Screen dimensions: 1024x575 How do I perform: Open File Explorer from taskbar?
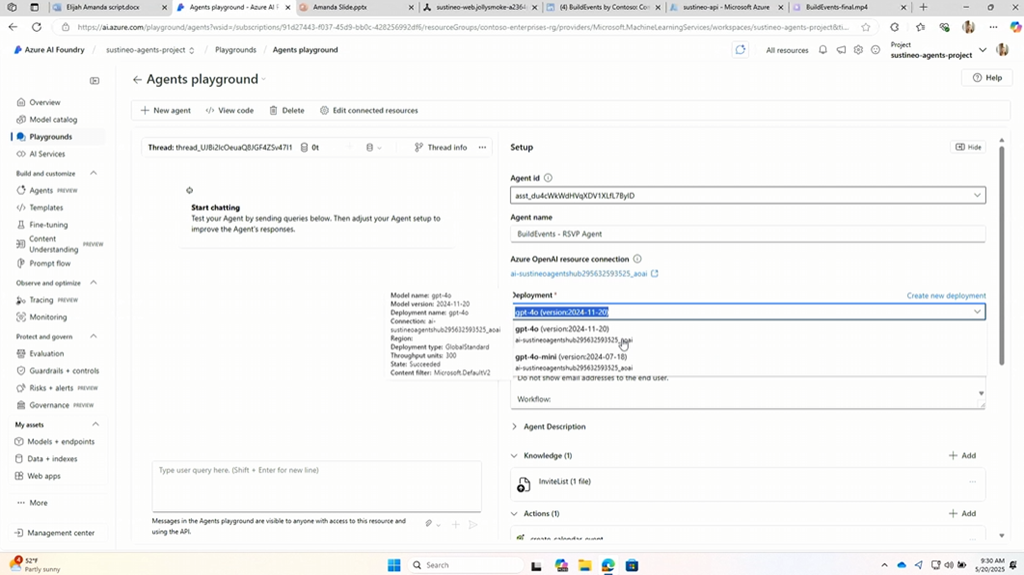584,566
